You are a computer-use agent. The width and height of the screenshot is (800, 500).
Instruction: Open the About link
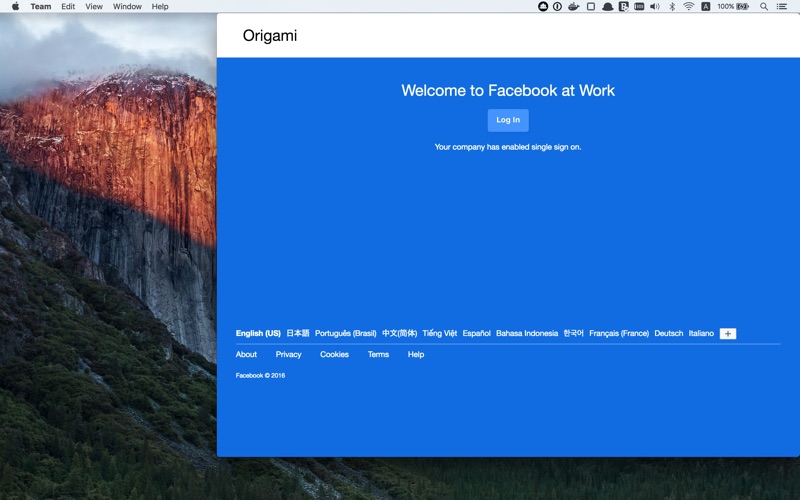click(x=246, y=354)
